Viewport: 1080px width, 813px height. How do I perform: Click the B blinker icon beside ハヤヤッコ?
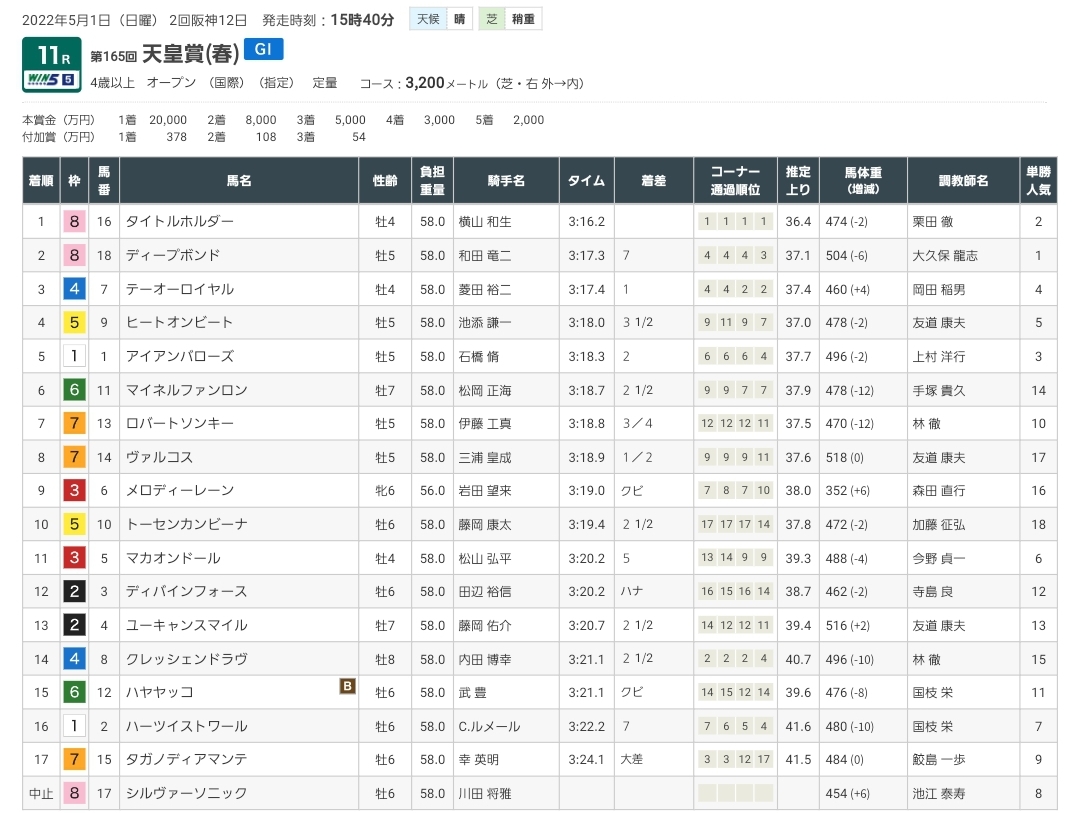[347, 686]
